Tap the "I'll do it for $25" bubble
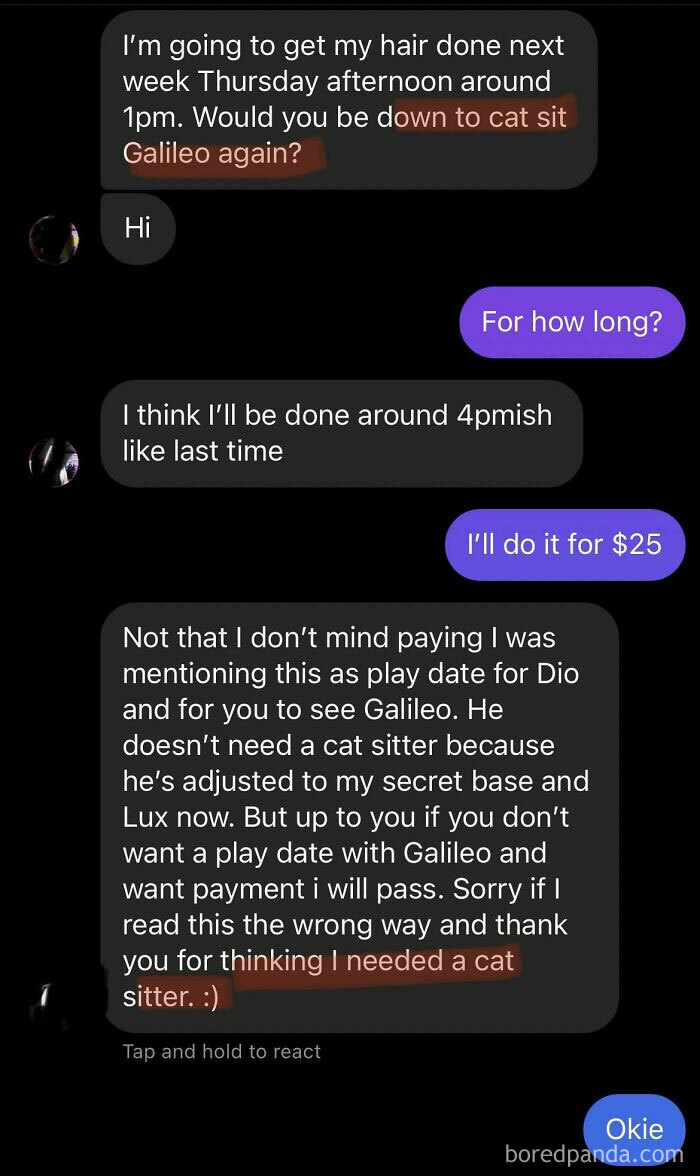This screenshot has width=700, height=1176. (564, 544)
